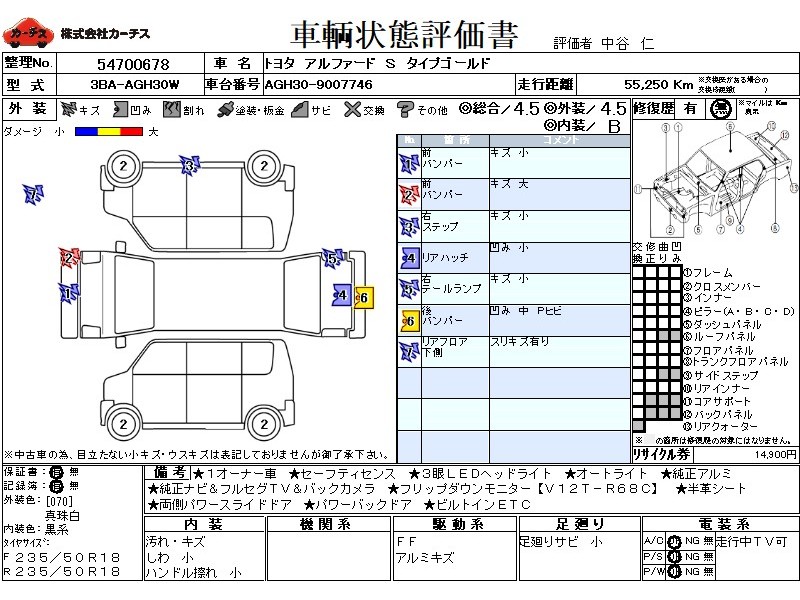The width and height of the screenshot is (800, 600).
Task: Click the 内装 section header
Action: point(204,524)
